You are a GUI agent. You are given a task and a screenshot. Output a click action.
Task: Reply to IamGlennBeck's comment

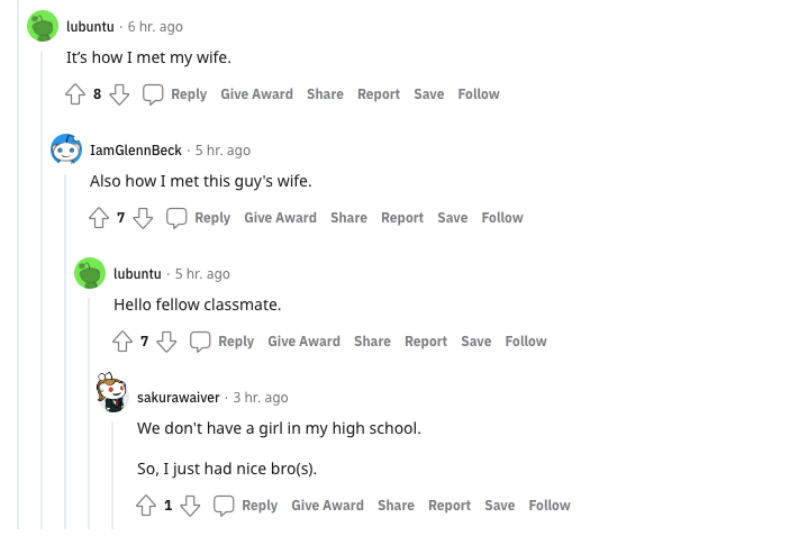click(199, 218)
